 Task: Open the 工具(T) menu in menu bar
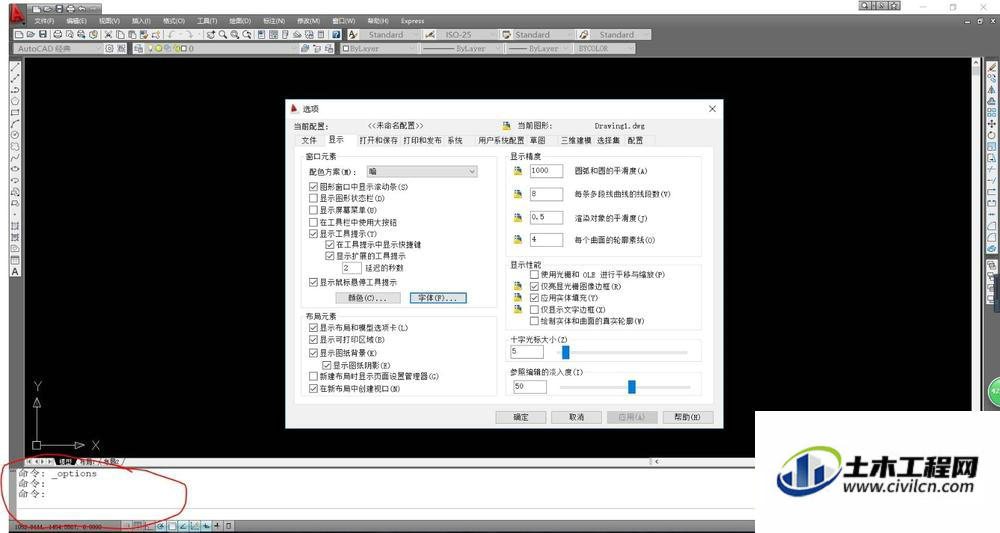coord(207,21)
